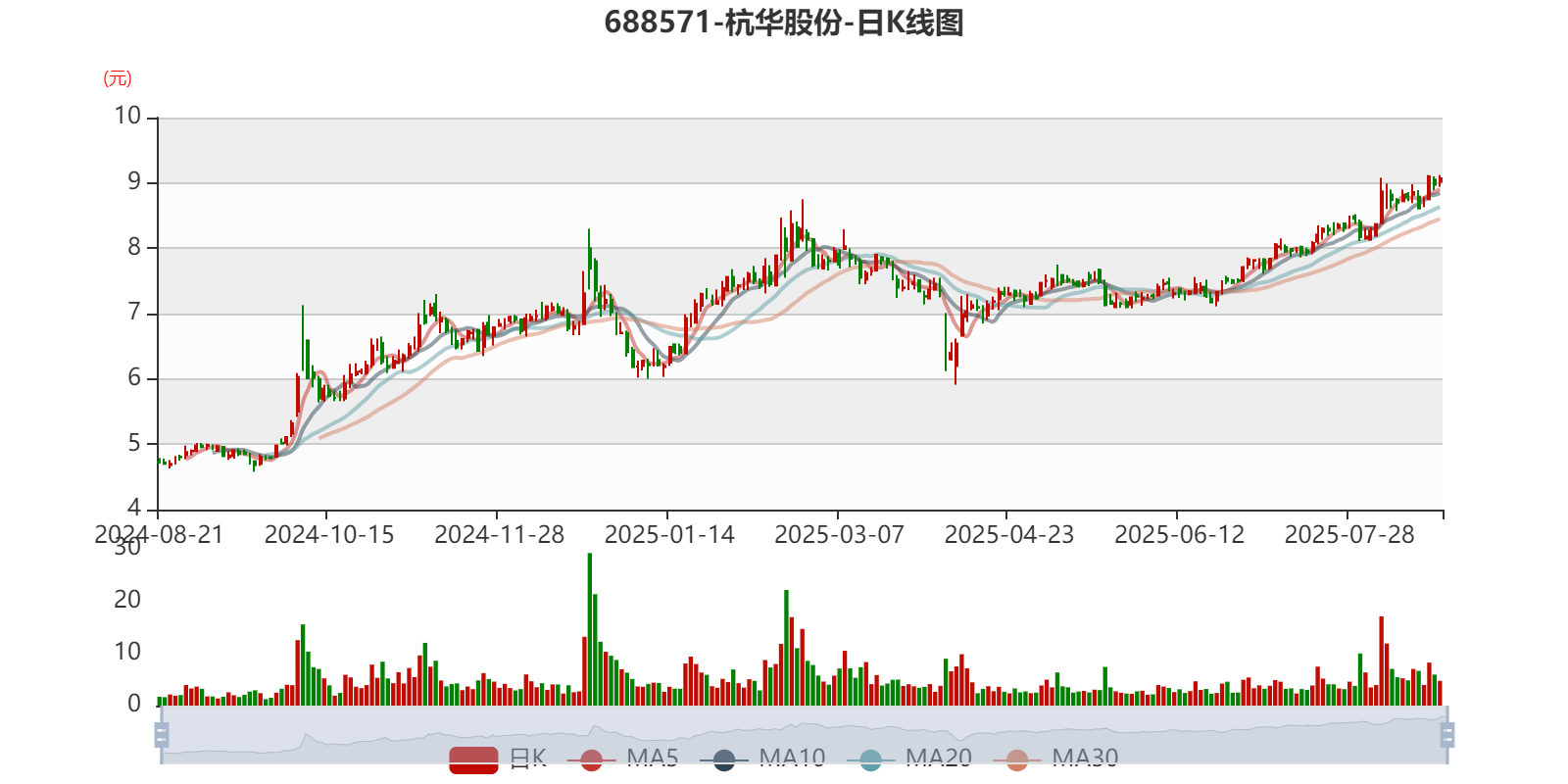This screenshot has height=784, width=1568.
Task: Click the price axis label 9
Action: coord(134,181)
